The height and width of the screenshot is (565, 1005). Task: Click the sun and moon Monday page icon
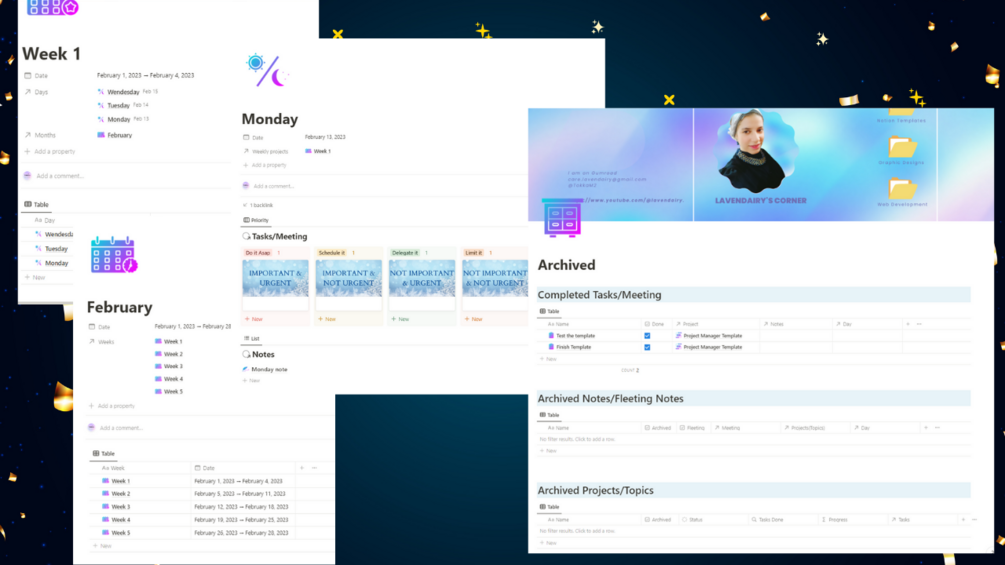click(267, 70)
